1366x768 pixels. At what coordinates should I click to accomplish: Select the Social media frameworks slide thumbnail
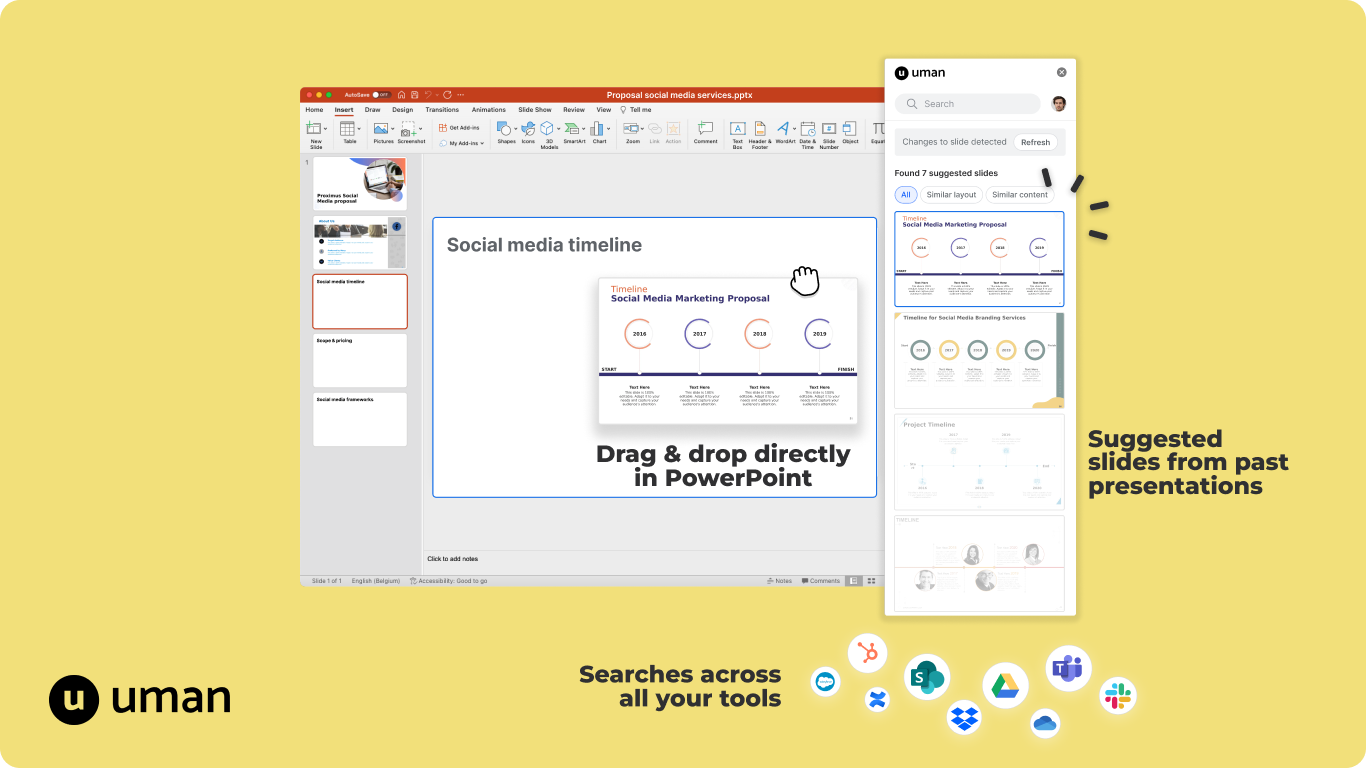360,420
